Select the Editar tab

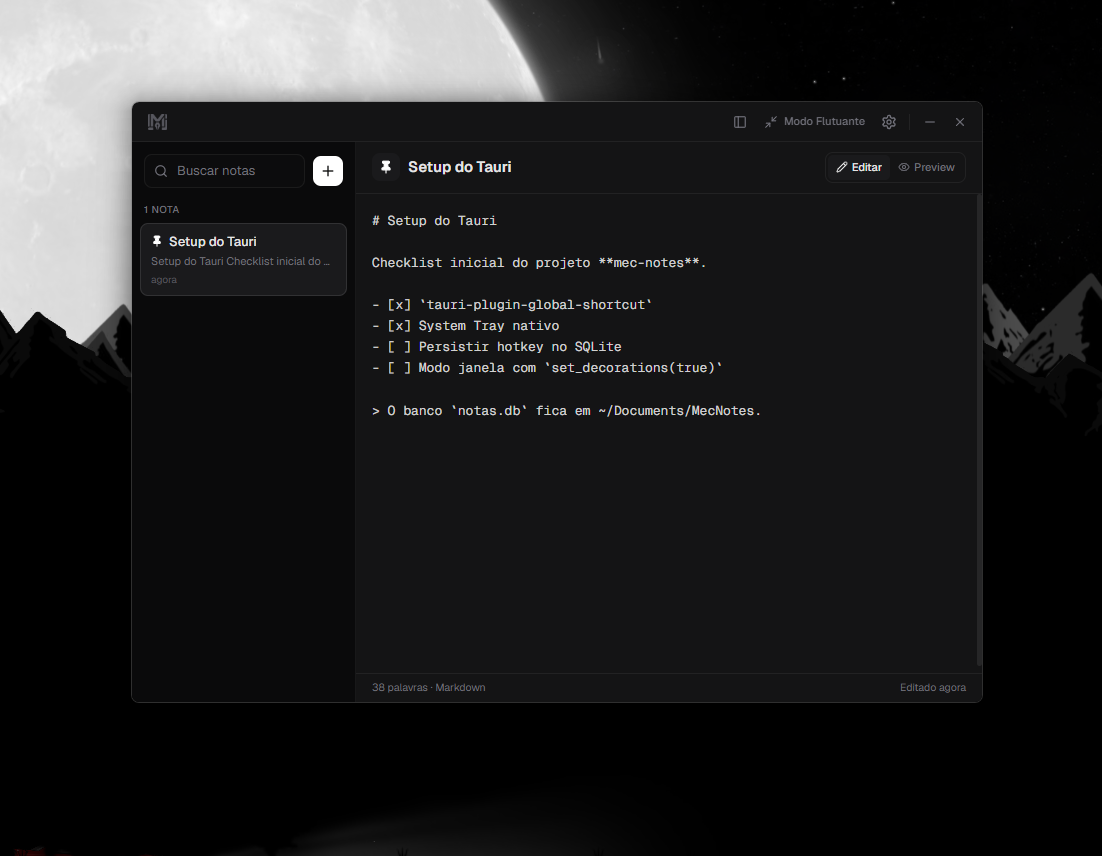[859, 167]
